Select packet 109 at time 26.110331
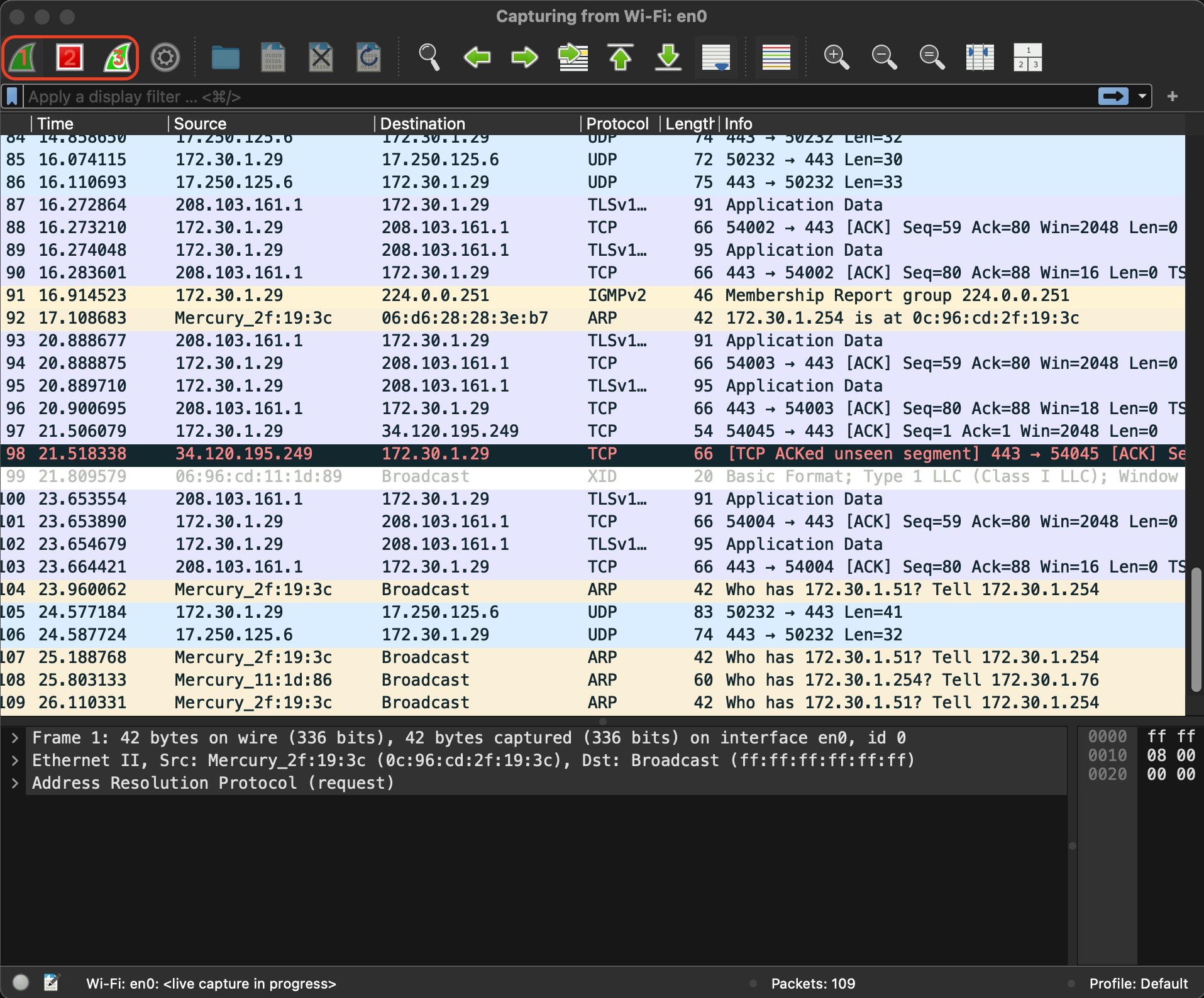The width and height of the screenshot is (1204, 998). coord(592,703)
